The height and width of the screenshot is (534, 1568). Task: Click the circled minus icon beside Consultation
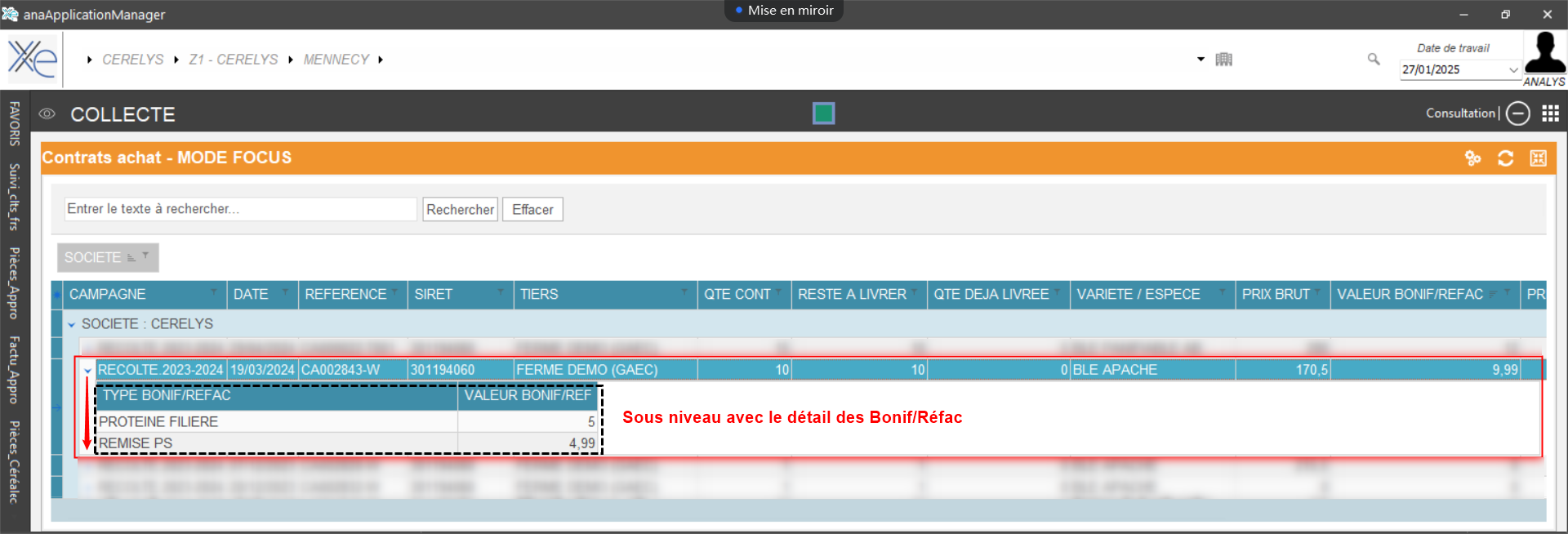point(1517,113)
